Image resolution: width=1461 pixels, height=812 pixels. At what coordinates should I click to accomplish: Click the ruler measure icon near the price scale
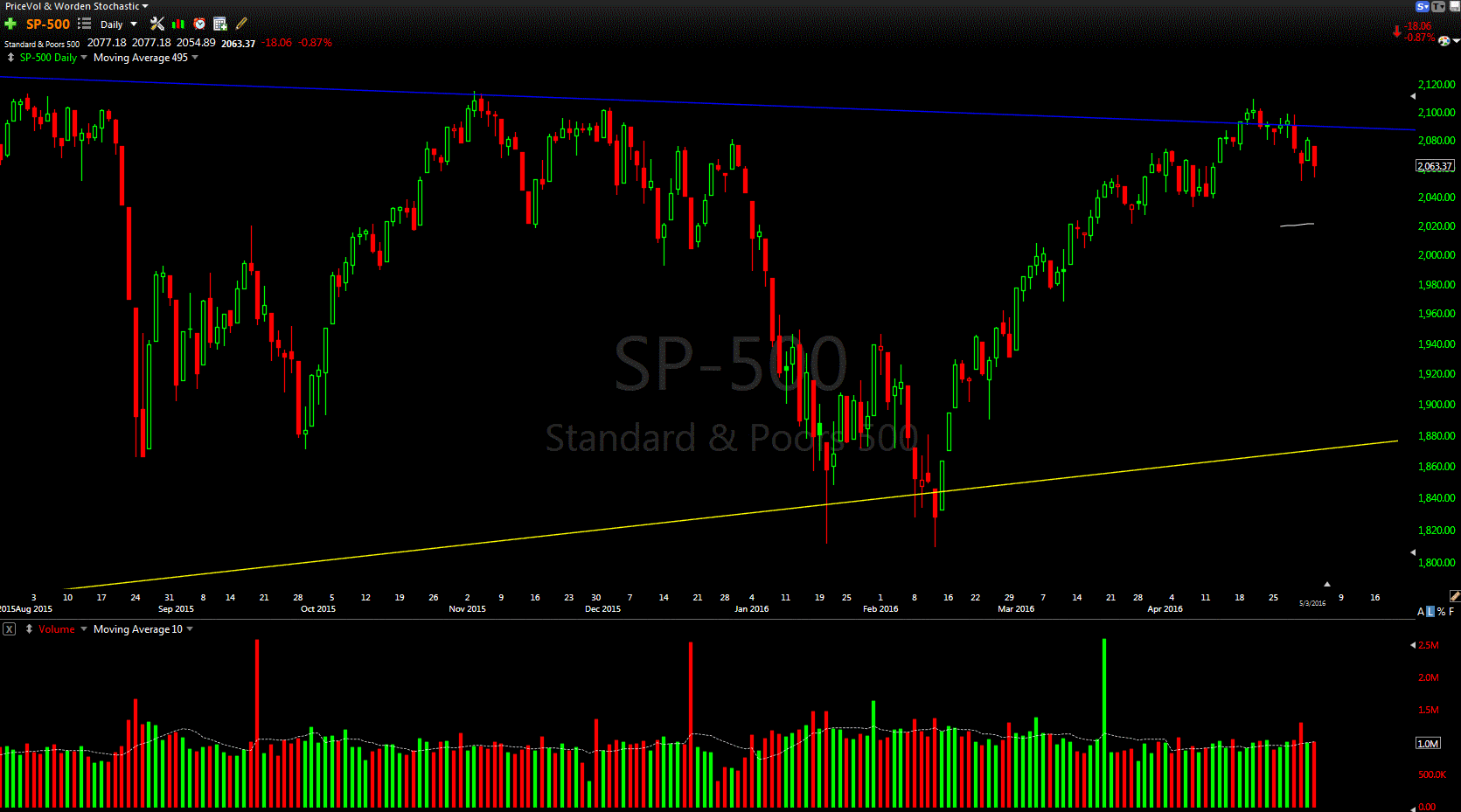tap(1454, 595)
